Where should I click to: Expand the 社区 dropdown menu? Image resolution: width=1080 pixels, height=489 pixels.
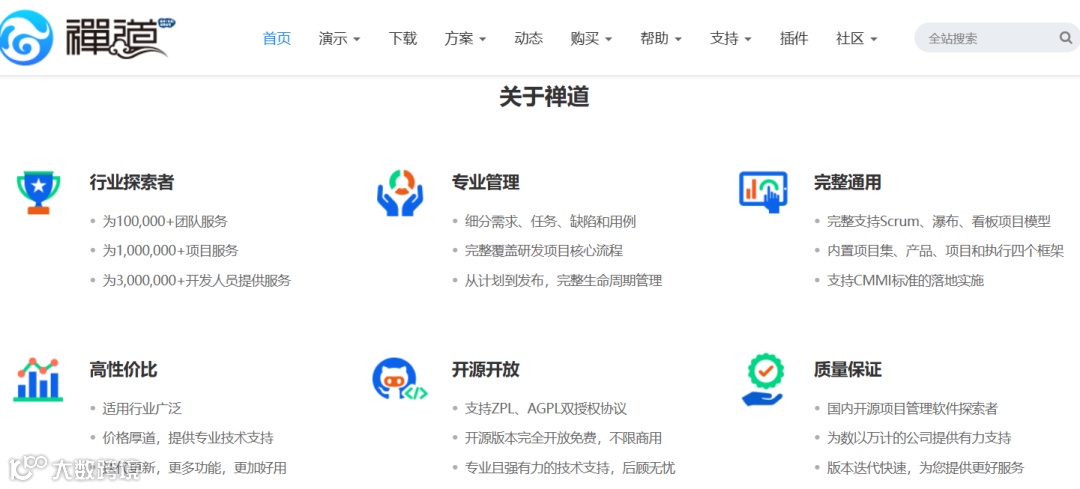857,39
